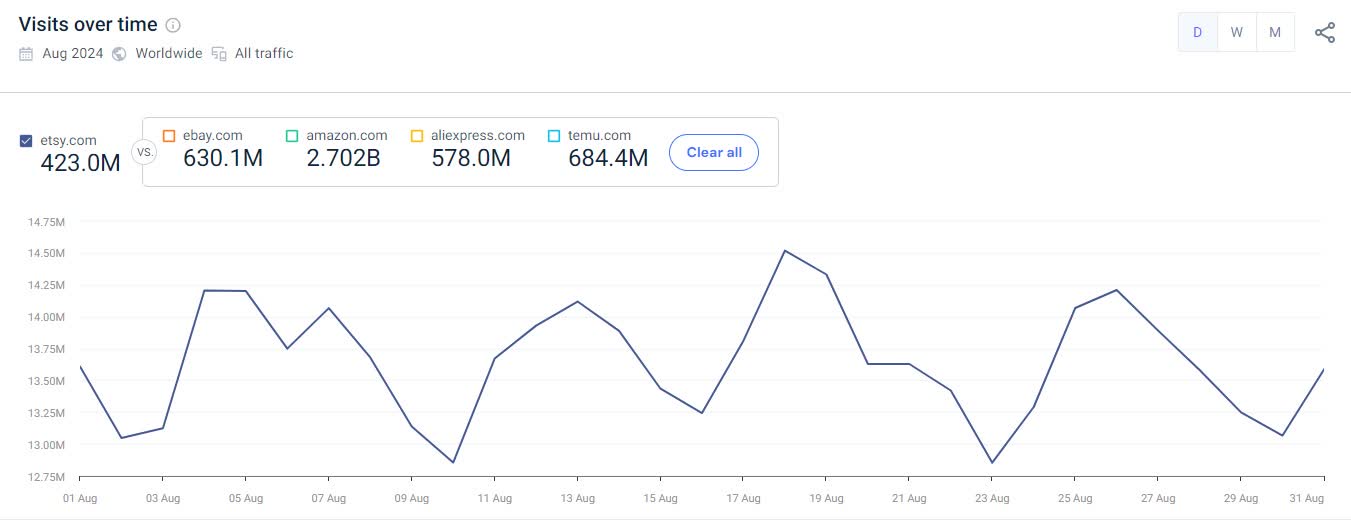The height and width of the screenshot is (530, 1351).
Task: Click the info icon beside Visits over time
Action: click(173, 25)
